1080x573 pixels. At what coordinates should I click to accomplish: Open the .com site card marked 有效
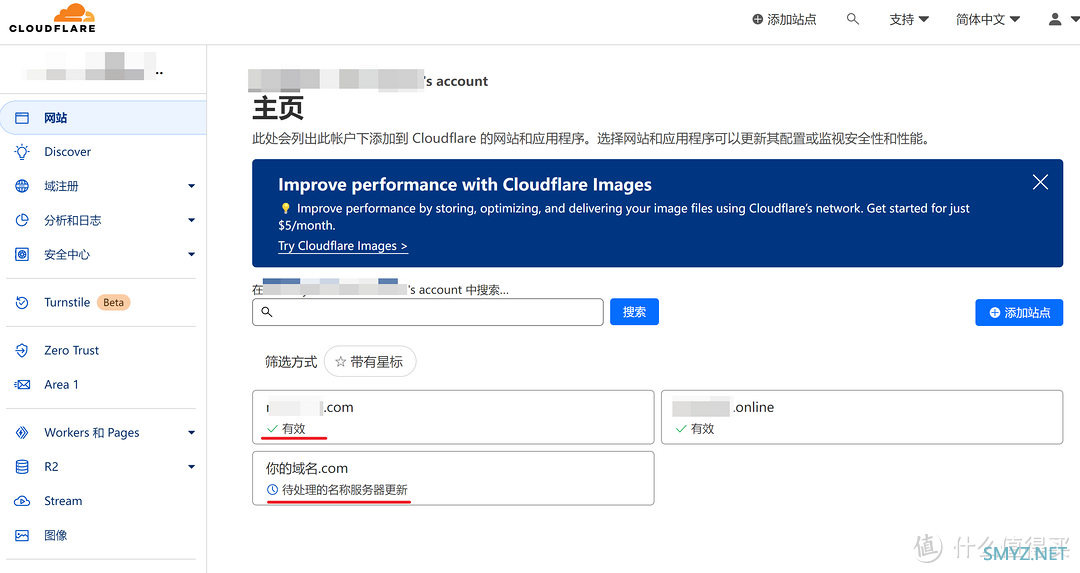[453, 417]
